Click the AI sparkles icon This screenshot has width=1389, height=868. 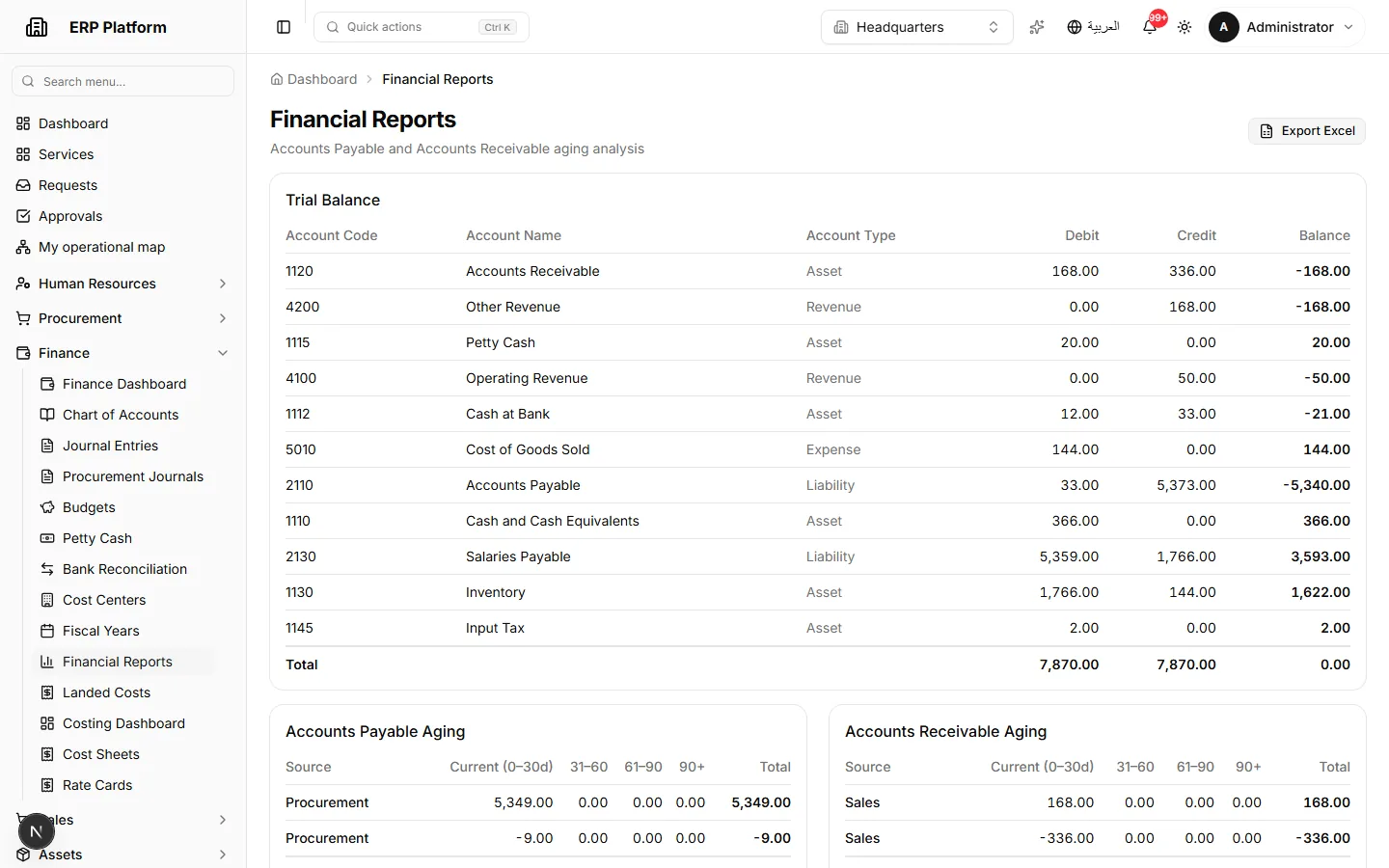point(1037,27)
